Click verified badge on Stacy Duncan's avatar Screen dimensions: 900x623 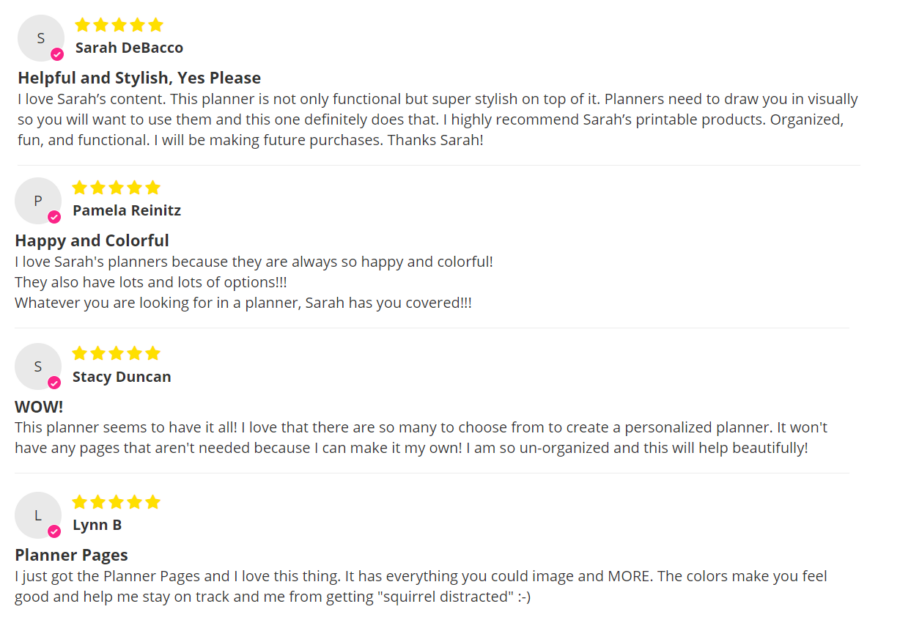(54, 382)
